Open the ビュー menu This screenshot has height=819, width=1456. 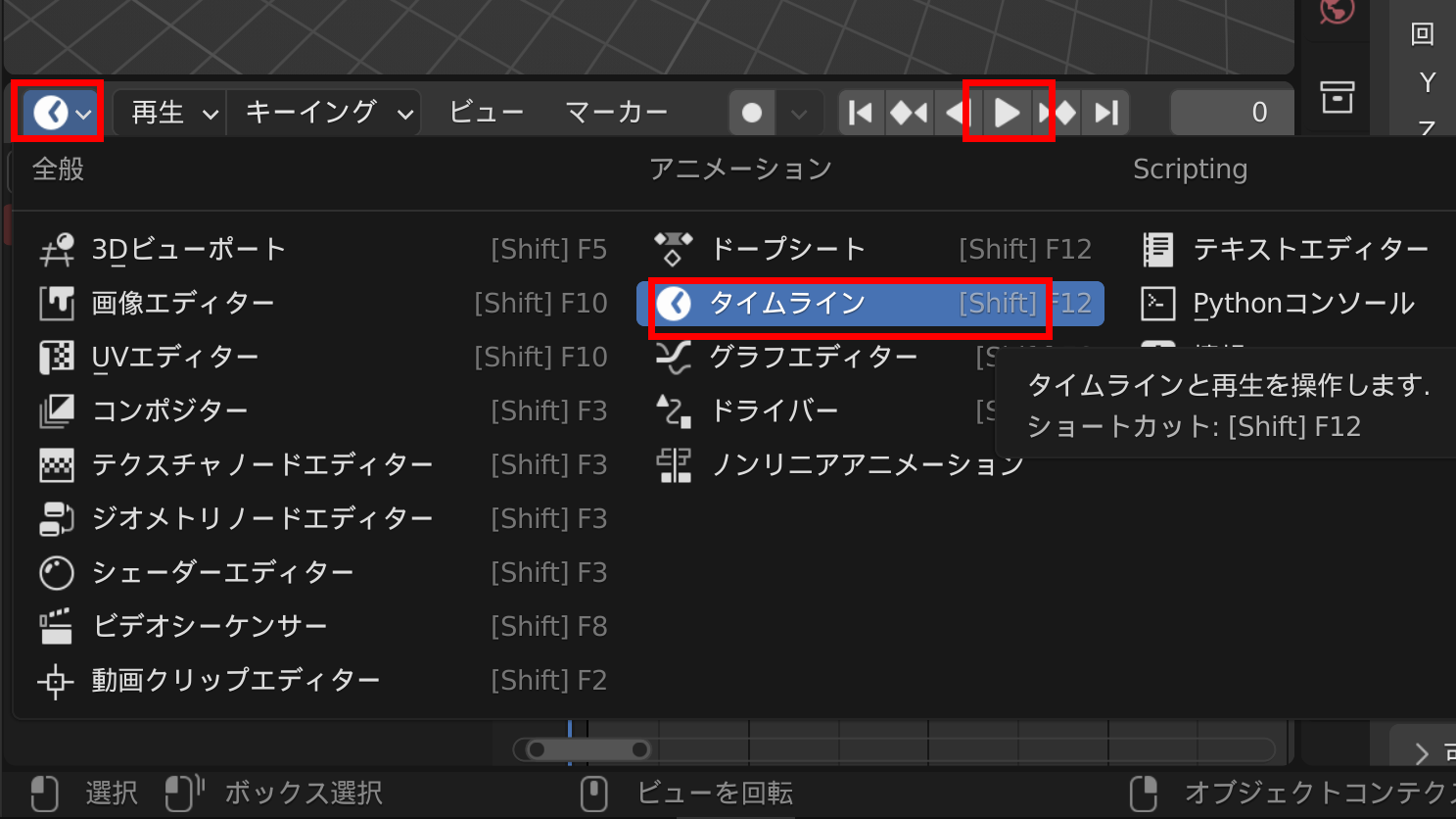point(486,112)
